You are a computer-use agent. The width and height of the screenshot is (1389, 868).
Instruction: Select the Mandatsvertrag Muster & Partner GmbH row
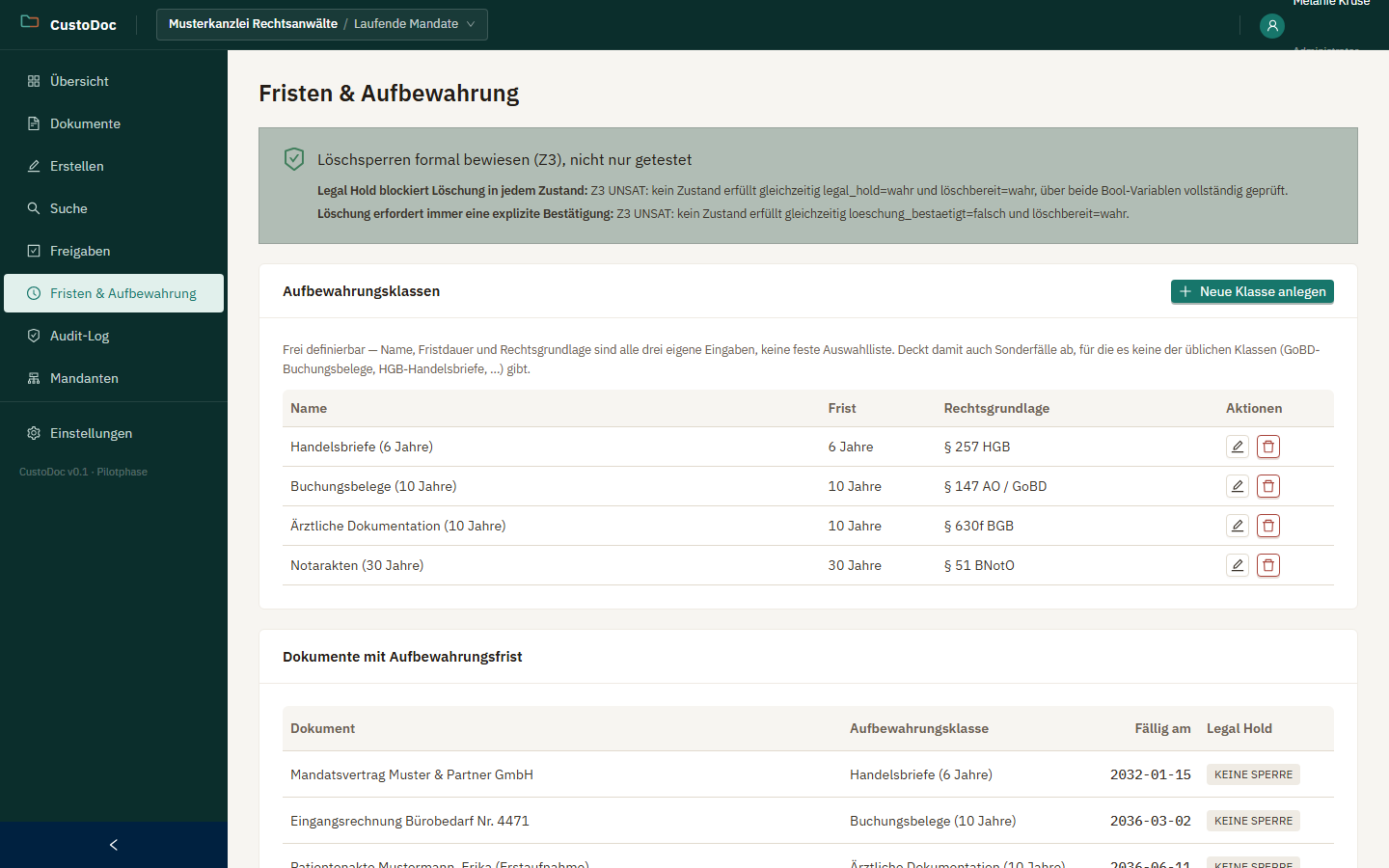pyautogui.click(x=808, y=774)
